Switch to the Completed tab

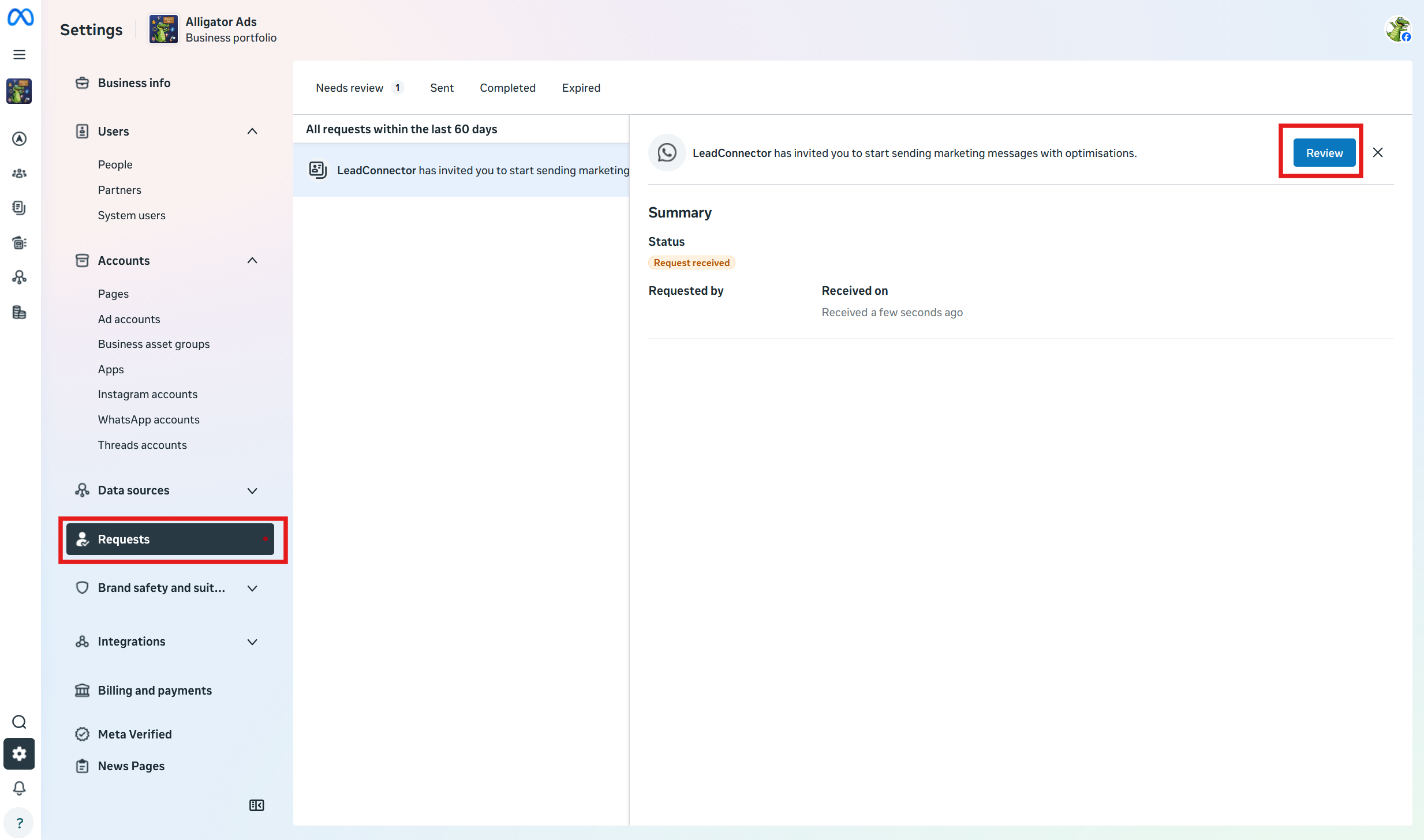pyautogui.click(x=507, y=88)
